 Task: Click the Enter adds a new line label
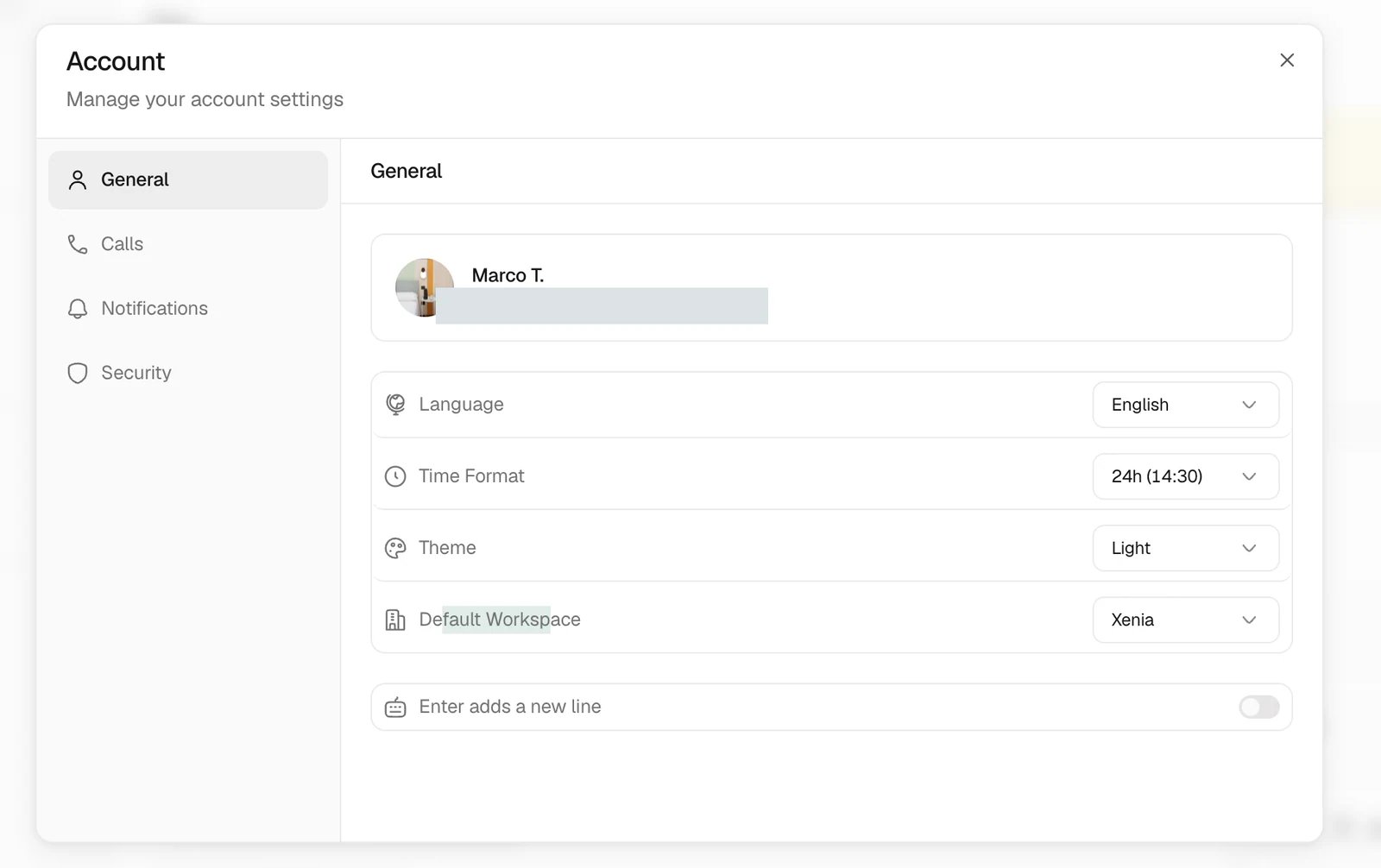510,707
